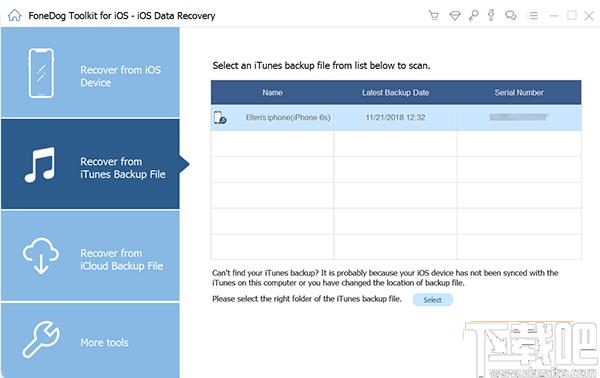
Task: Open the key registration icon
Action: pyautogui.click(x=473, y=15)
